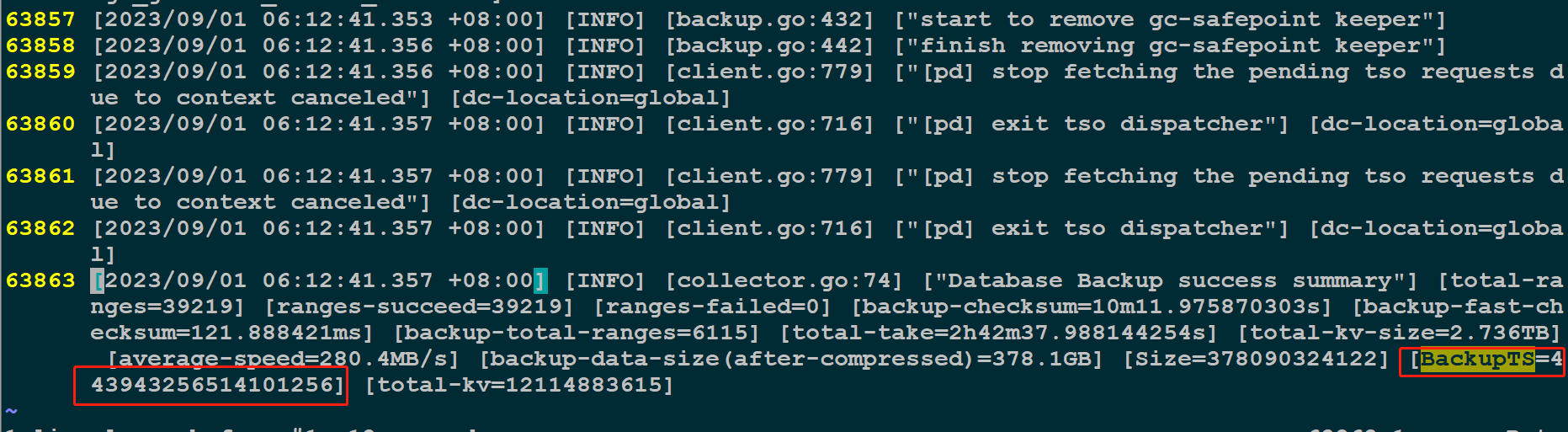
Task: Click the tilde marker below last line
Action: tap(11, 411)
